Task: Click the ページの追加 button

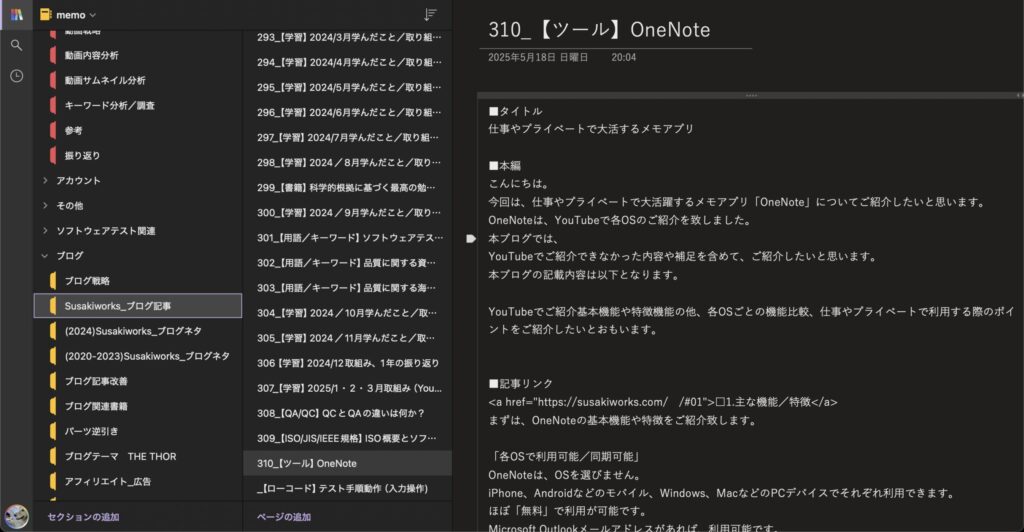Action: (283, 517)
